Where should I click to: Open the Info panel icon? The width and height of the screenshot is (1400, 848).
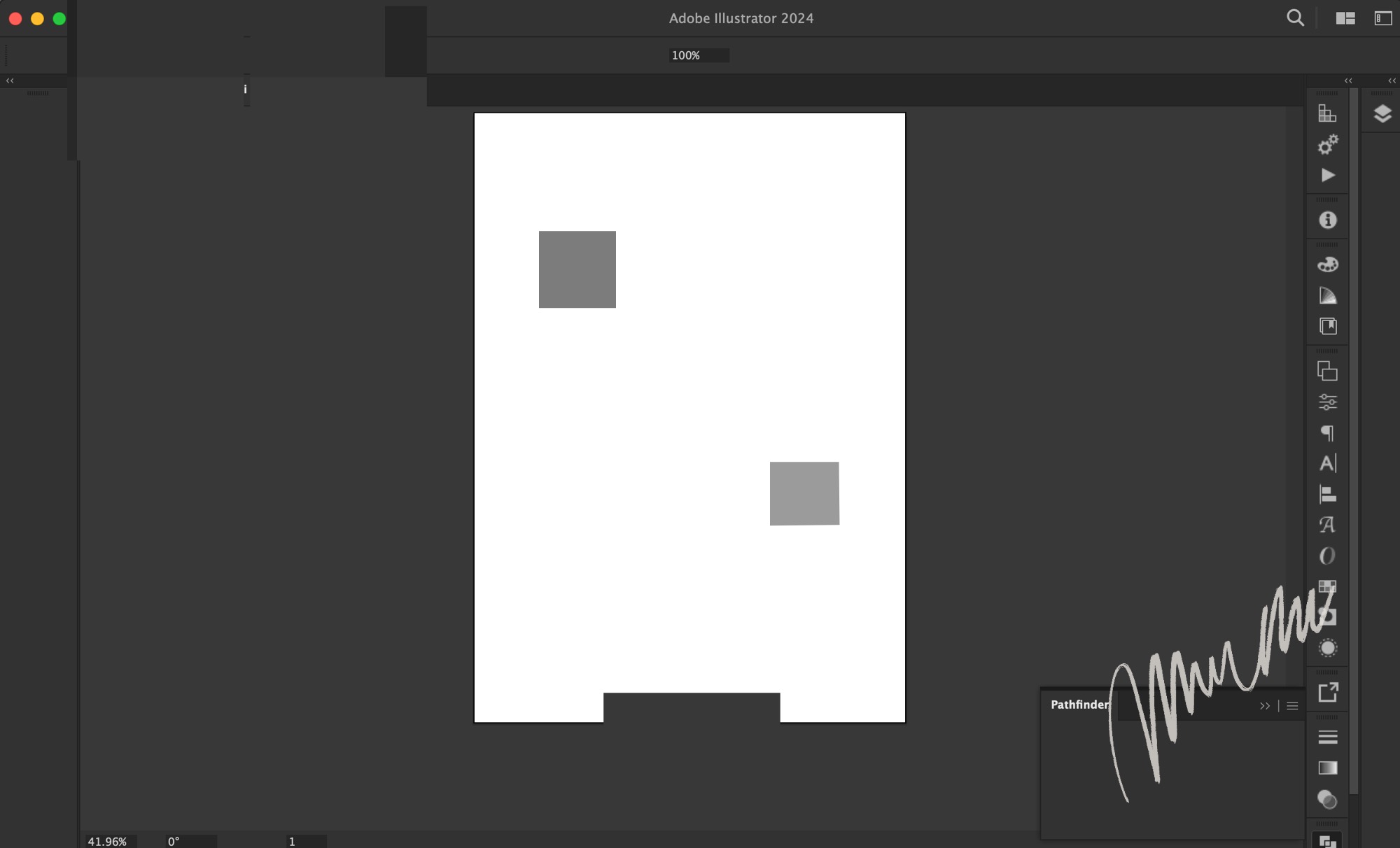point(1327,220)
